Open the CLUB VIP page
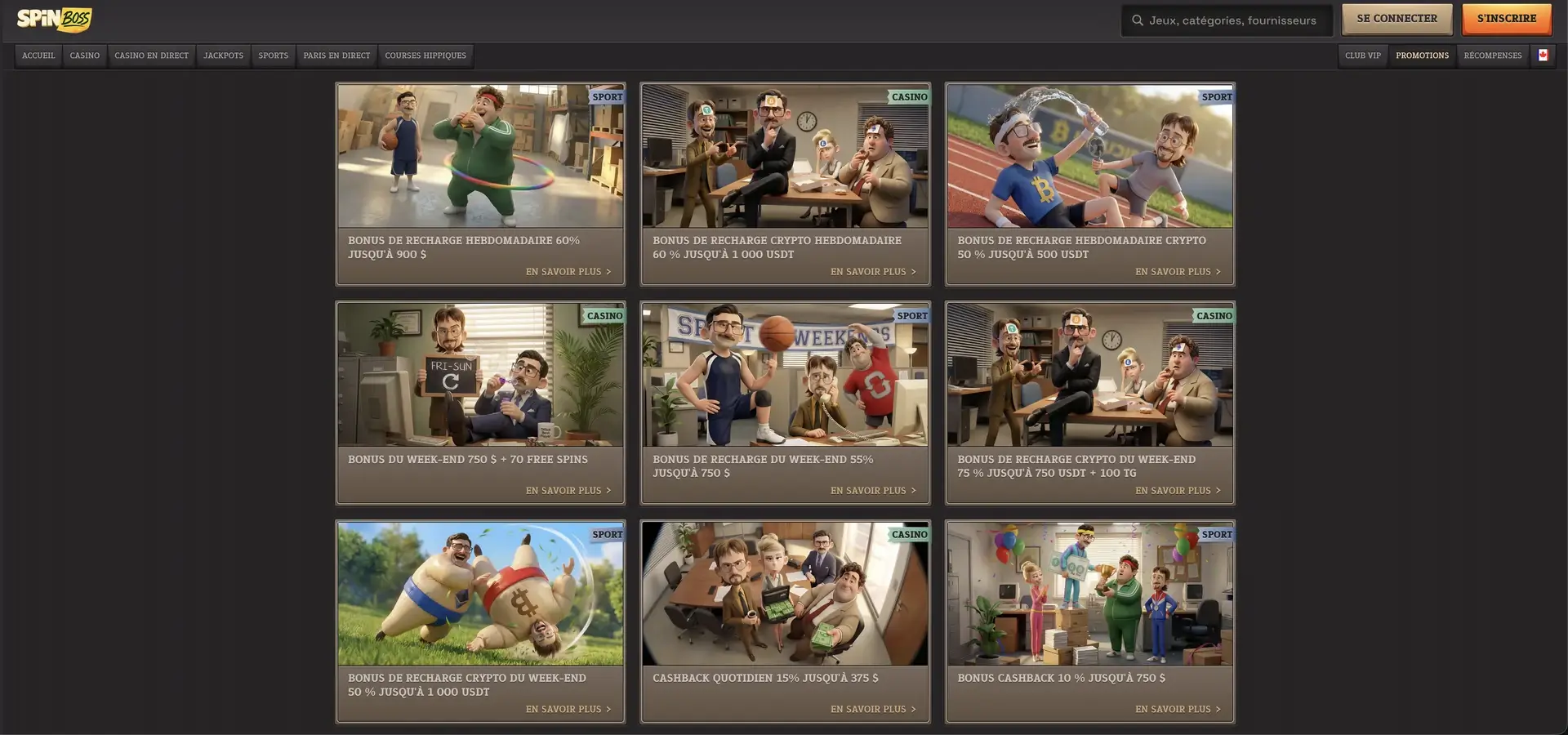 point(1362,56)
